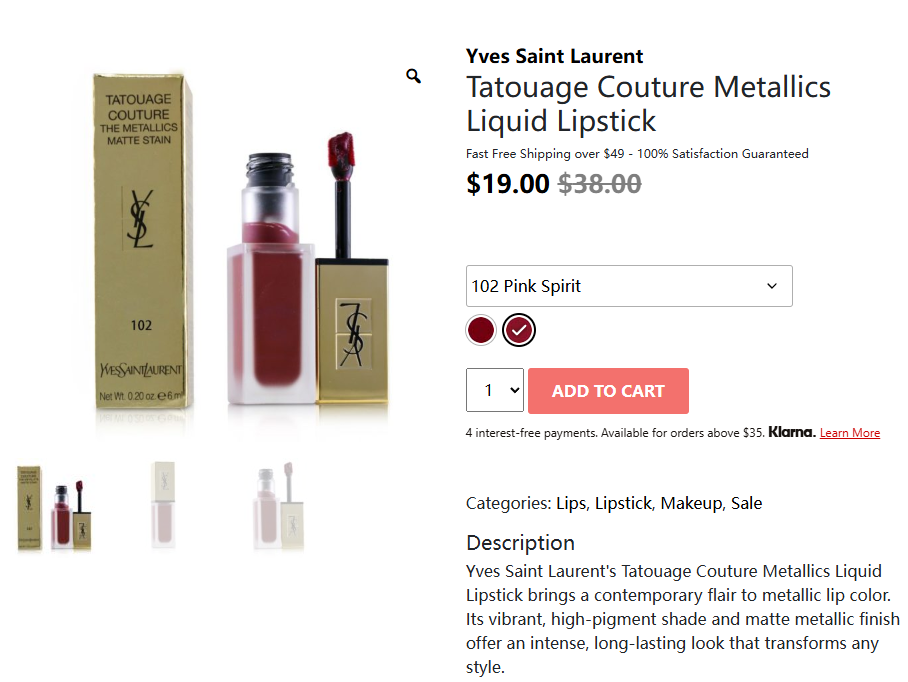Click the $19.00 sale price
This screenshot has width=908, height=682.
click(507, 184)
